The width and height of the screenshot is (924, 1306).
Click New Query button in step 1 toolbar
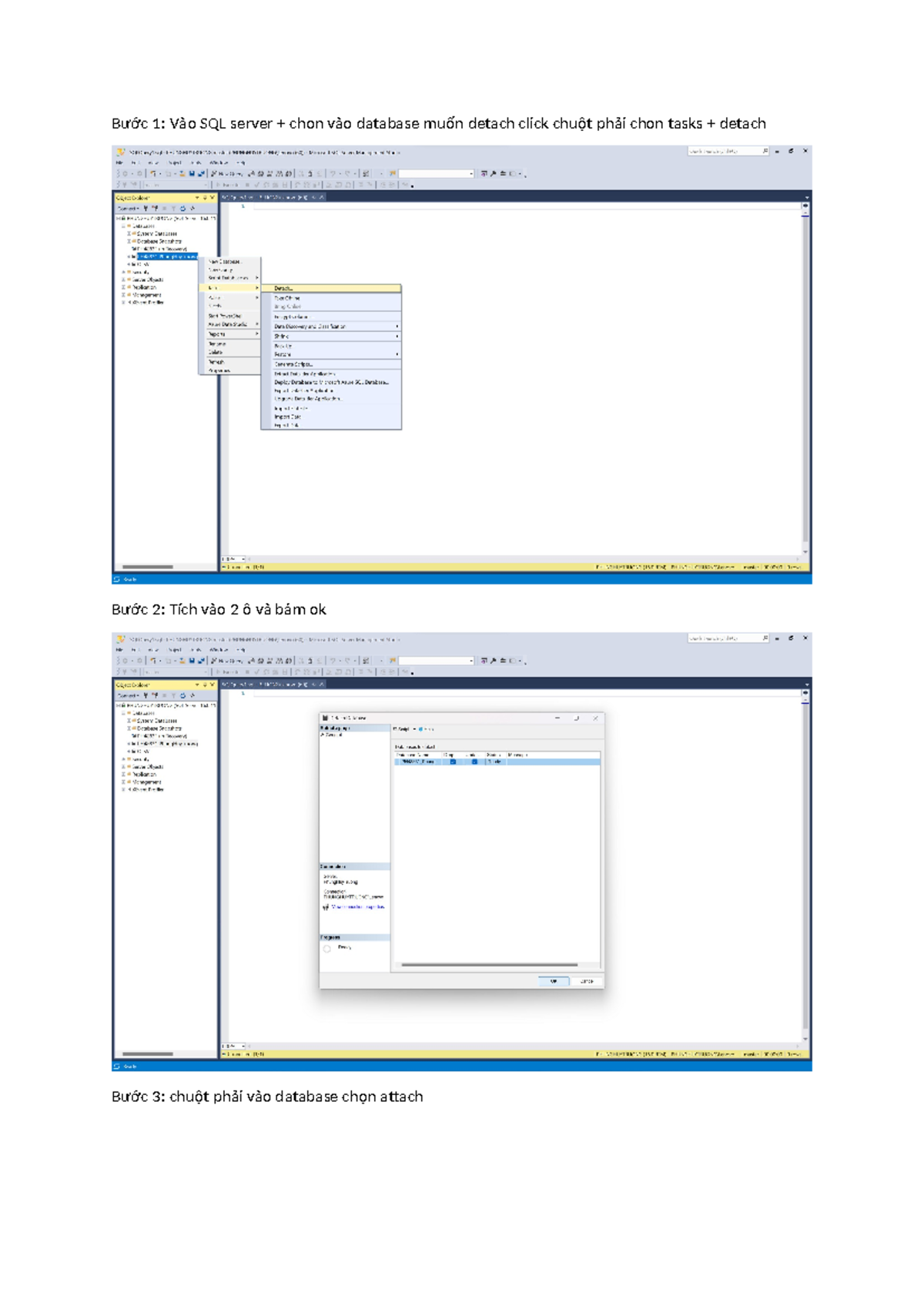click(226, 173)
